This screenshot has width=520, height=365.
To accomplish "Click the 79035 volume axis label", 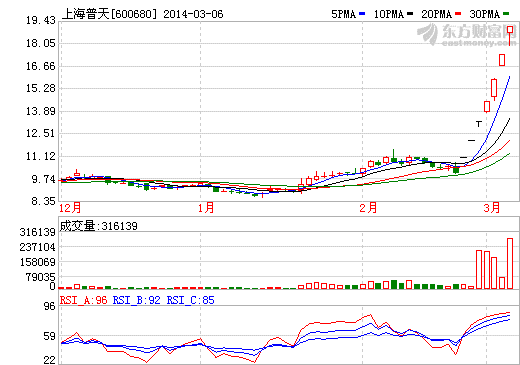I will pos(40,277).
